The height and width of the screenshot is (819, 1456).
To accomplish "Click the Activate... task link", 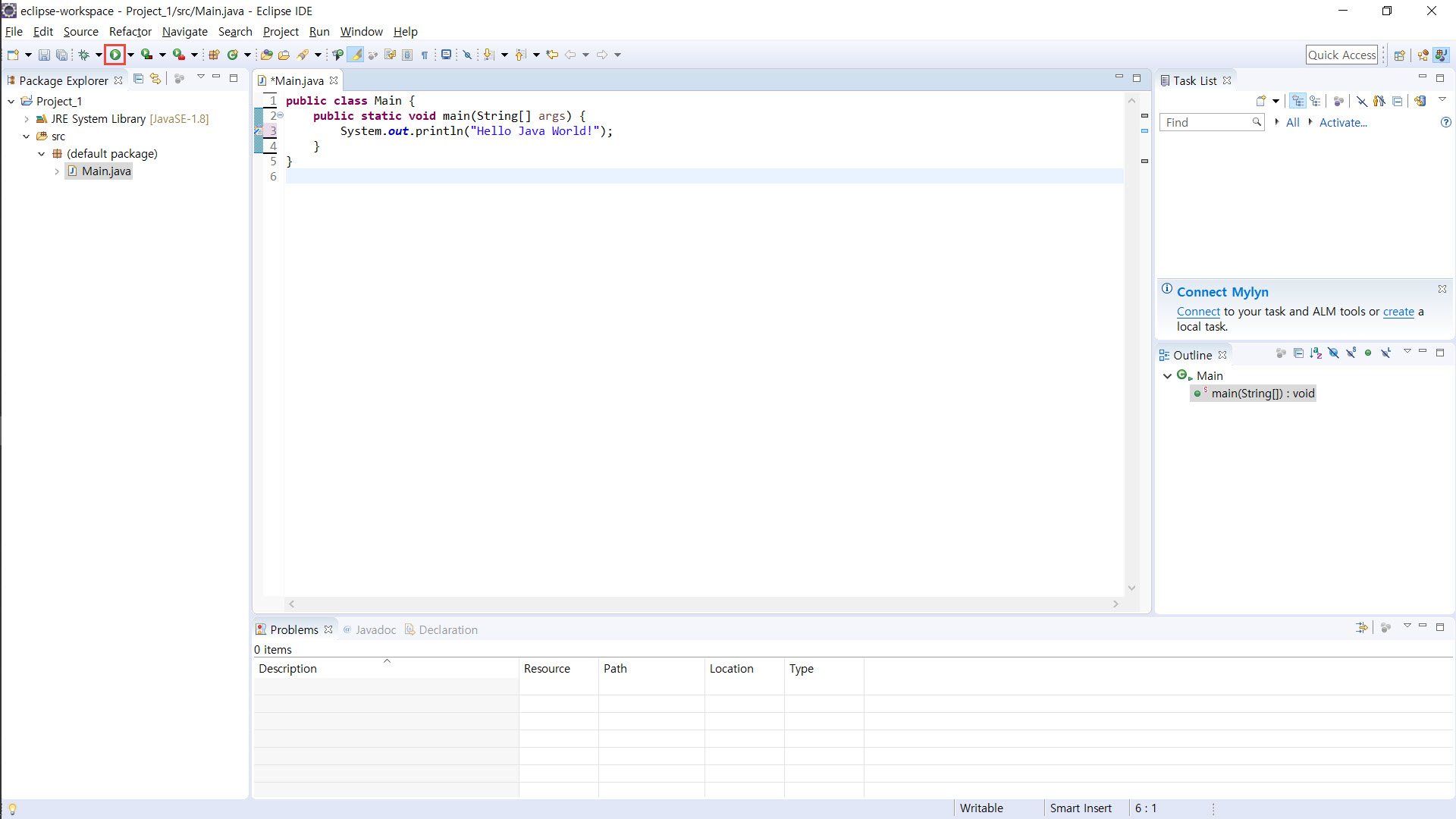I will coord(1343,122).
